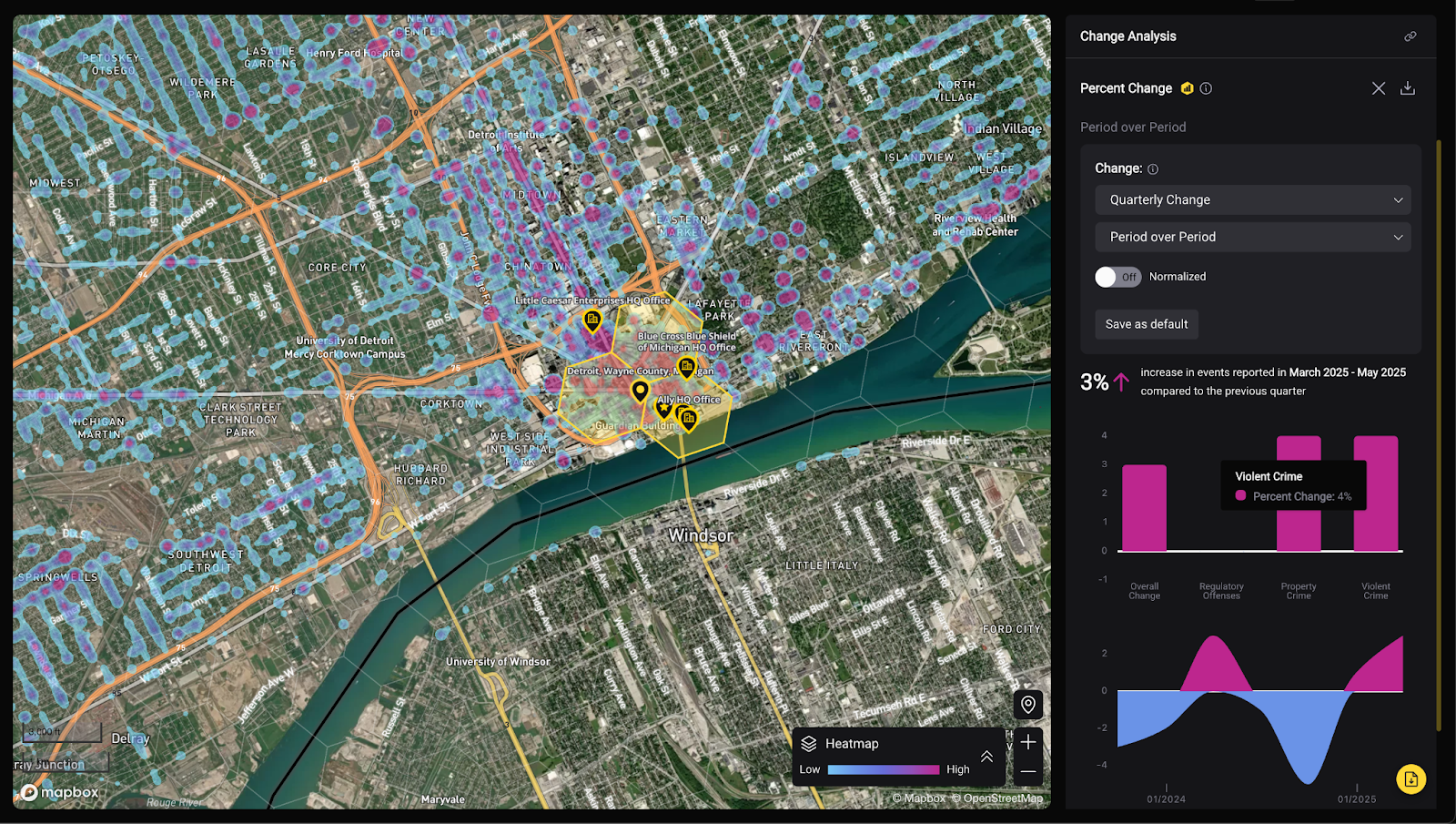1456x824 pixels.
Task: Copy the Change Analysis share link icon
Action: [x=1410, y=36]
